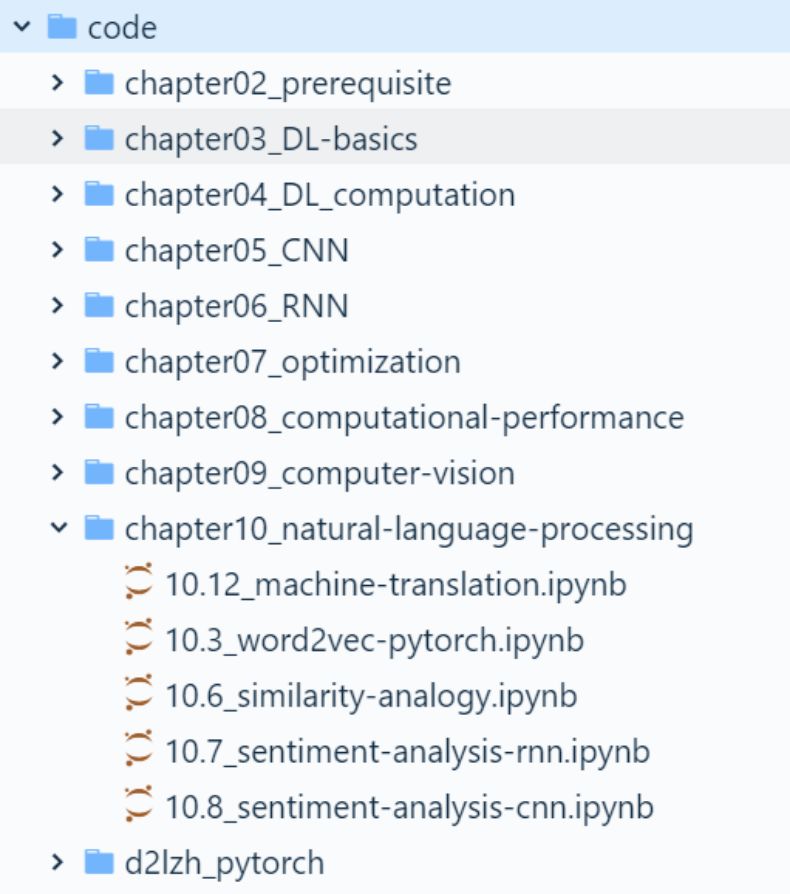Click the folder icon for chapter05_CNN
Viewport: 790px width, 894px height.
pos(99,249)
